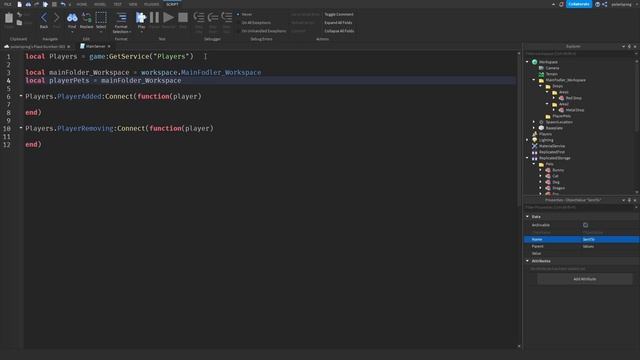Start the Play test
Viewport: 640px width, 360px height.
pos(141,18)
